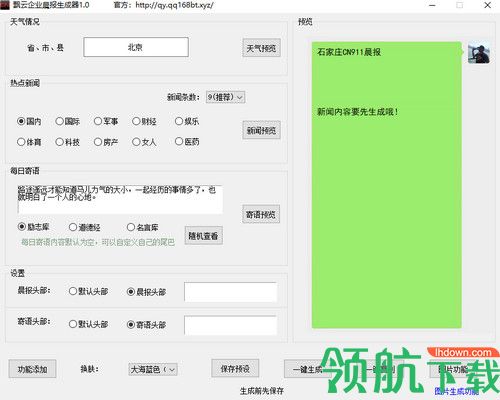The width and height of the screenshot is (500, 400).
Task: Click the 保存预设 button
Action: pyautogui.click(x=235, y=369)
